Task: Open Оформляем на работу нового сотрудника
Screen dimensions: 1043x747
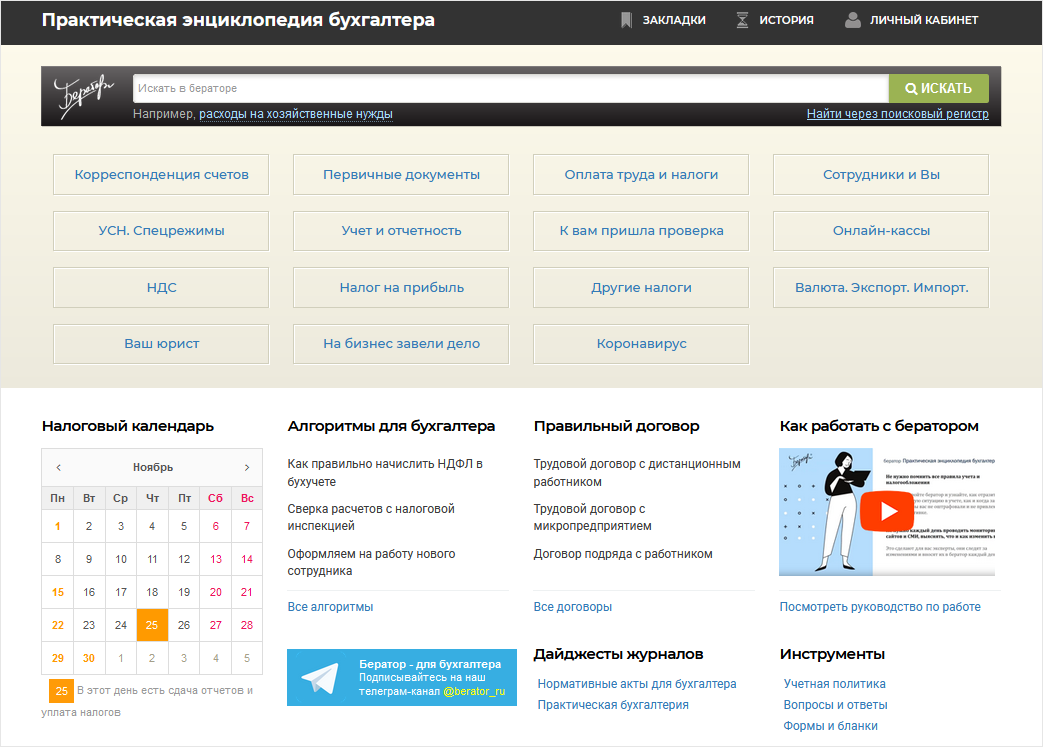Action: click(x=371, y=562)
